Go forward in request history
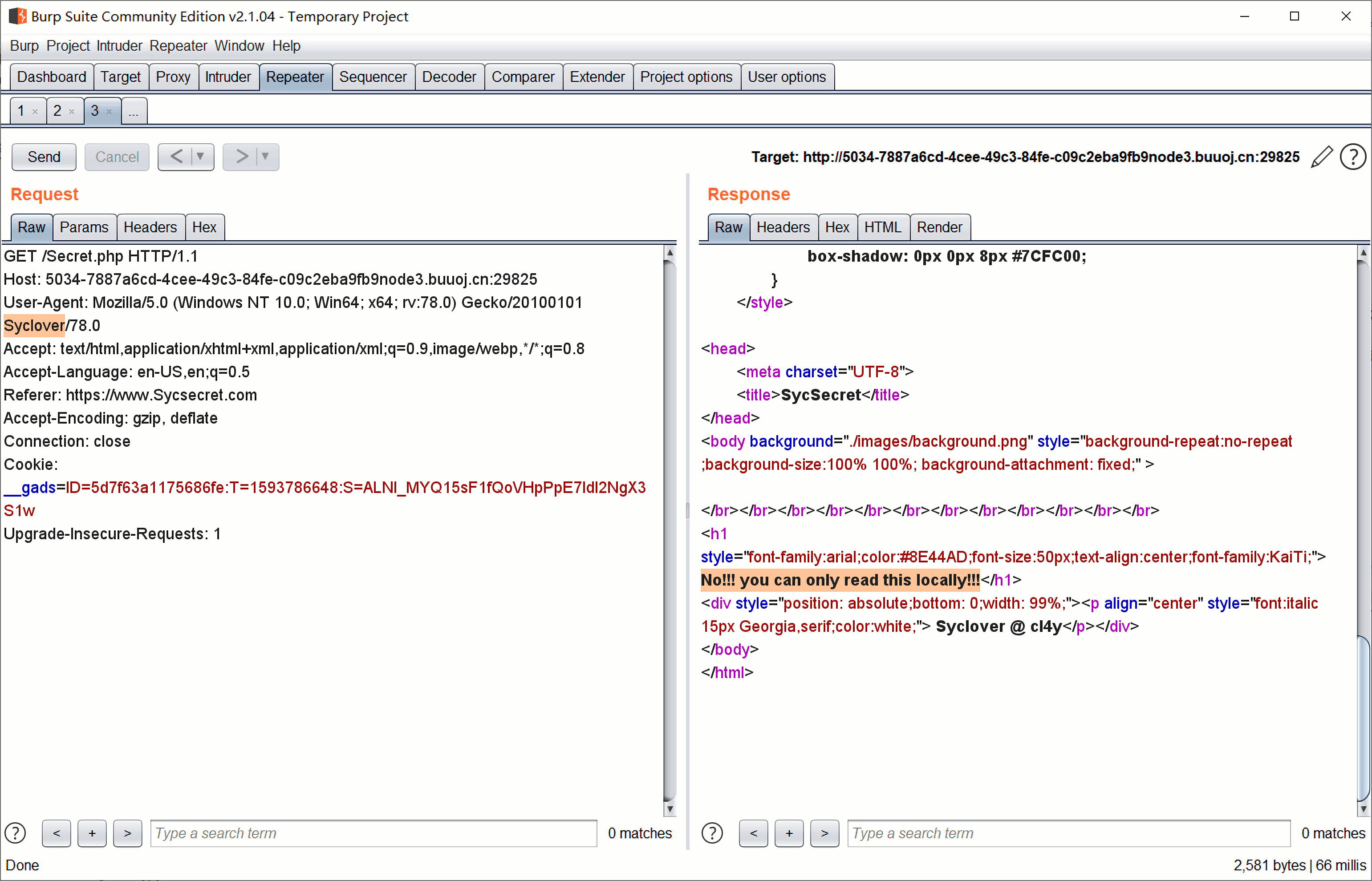The height and width of the screenshot is (881, 1372). tap(242, 157)
